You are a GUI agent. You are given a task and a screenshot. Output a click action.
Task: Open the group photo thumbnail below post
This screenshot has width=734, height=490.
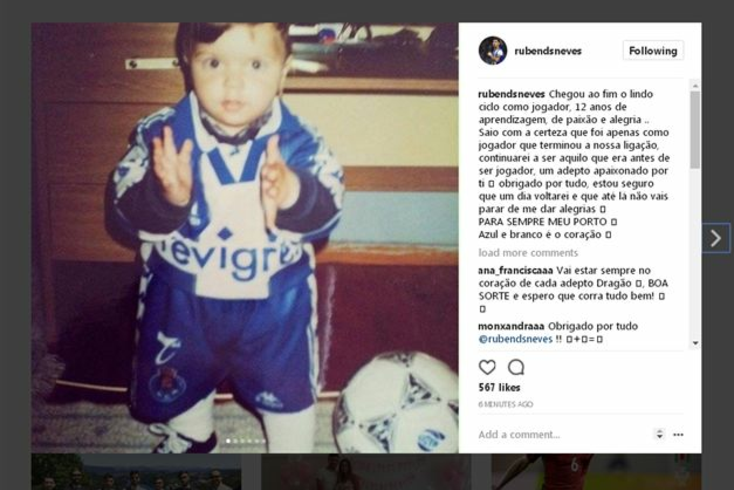[x=136, y=472]
